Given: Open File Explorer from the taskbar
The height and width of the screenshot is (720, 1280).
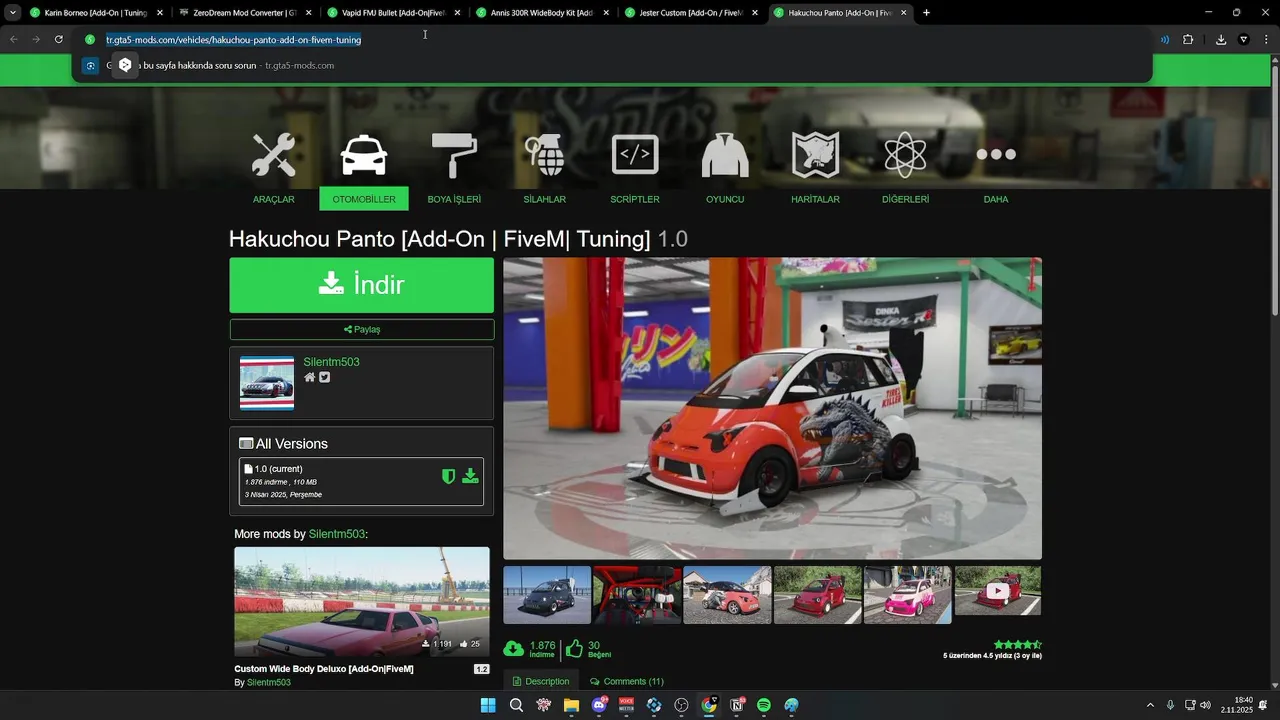Looking at the screenshot, I should [x=571, y=705].
